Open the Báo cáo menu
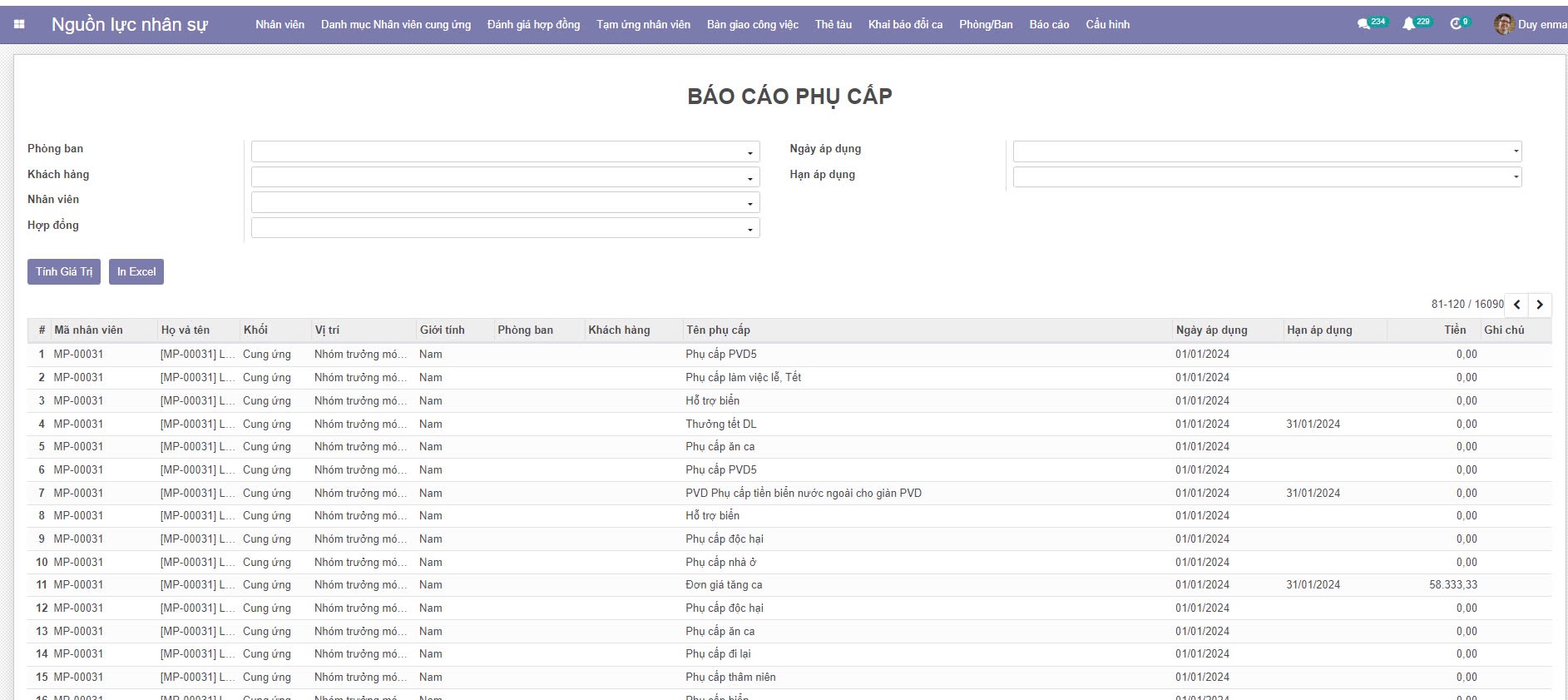The image size is (1568, 700). 1049,24
